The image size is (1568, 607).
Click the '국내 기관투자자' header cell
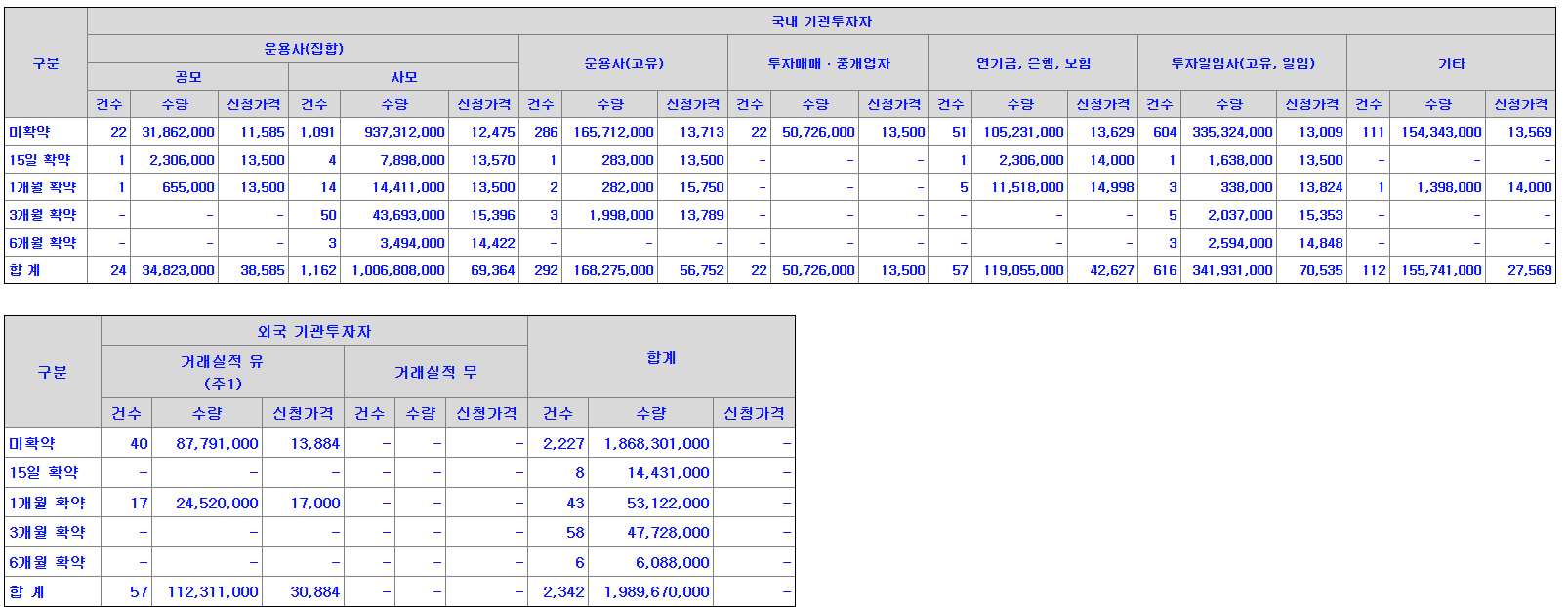click(821, 21)
